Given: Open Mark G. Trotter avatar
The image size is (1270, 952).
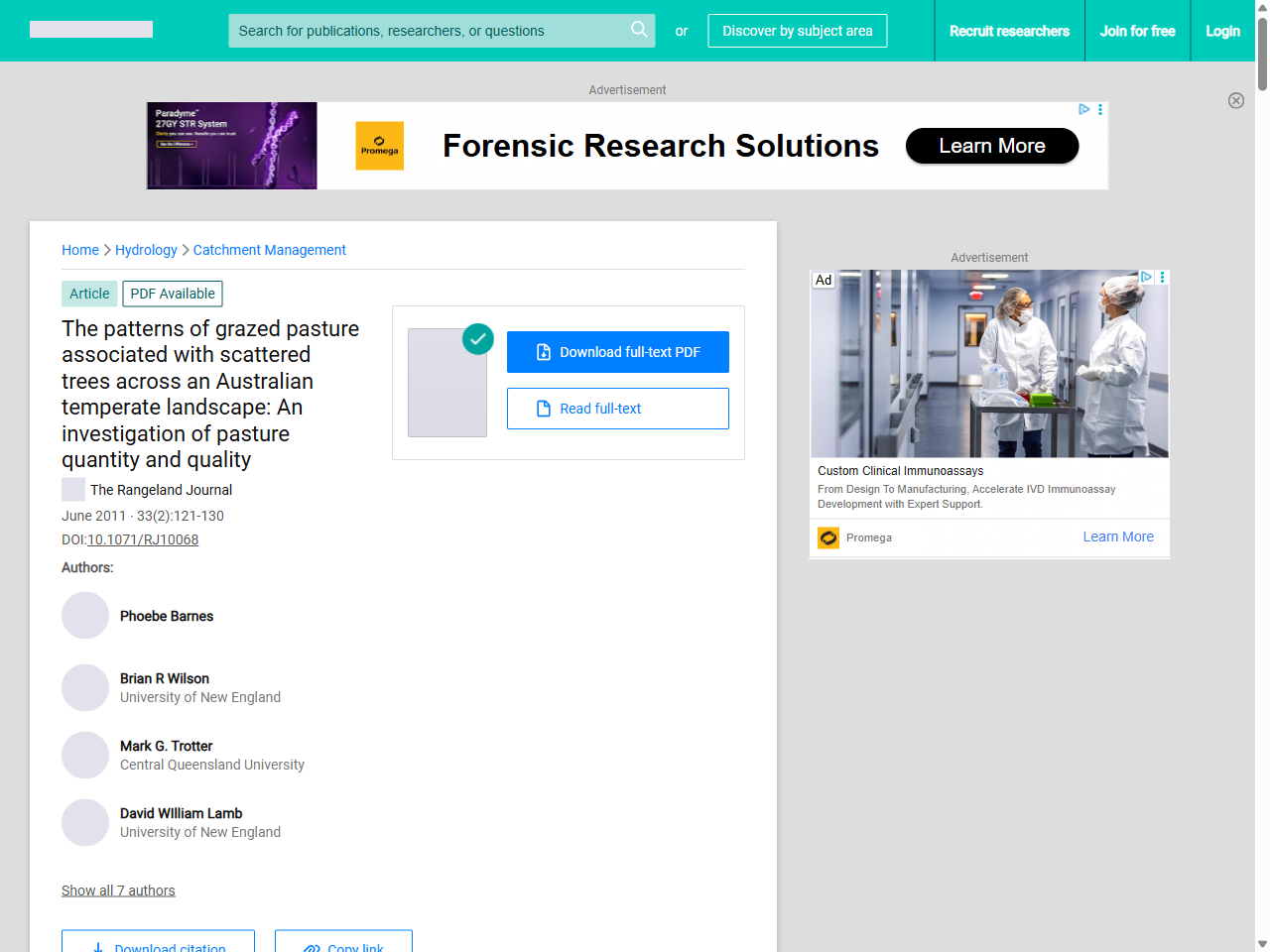Looking at the screenshot, I should (85, 755).
